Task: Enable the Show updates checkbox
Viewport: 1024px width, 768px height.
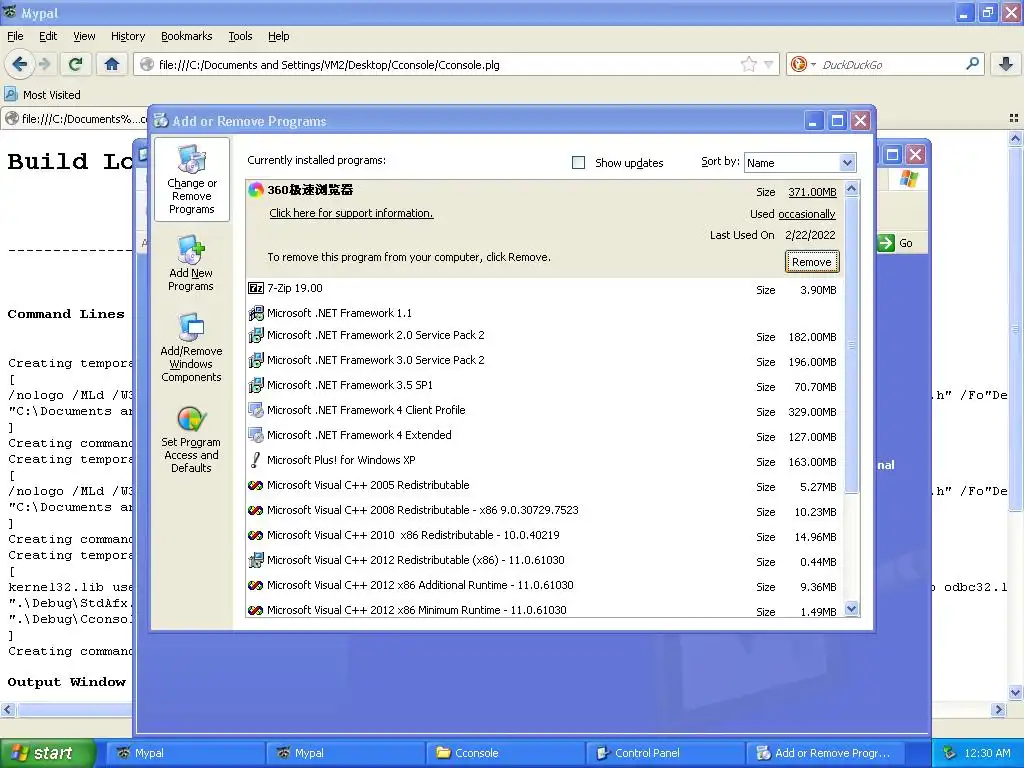Action: [579, 163]
